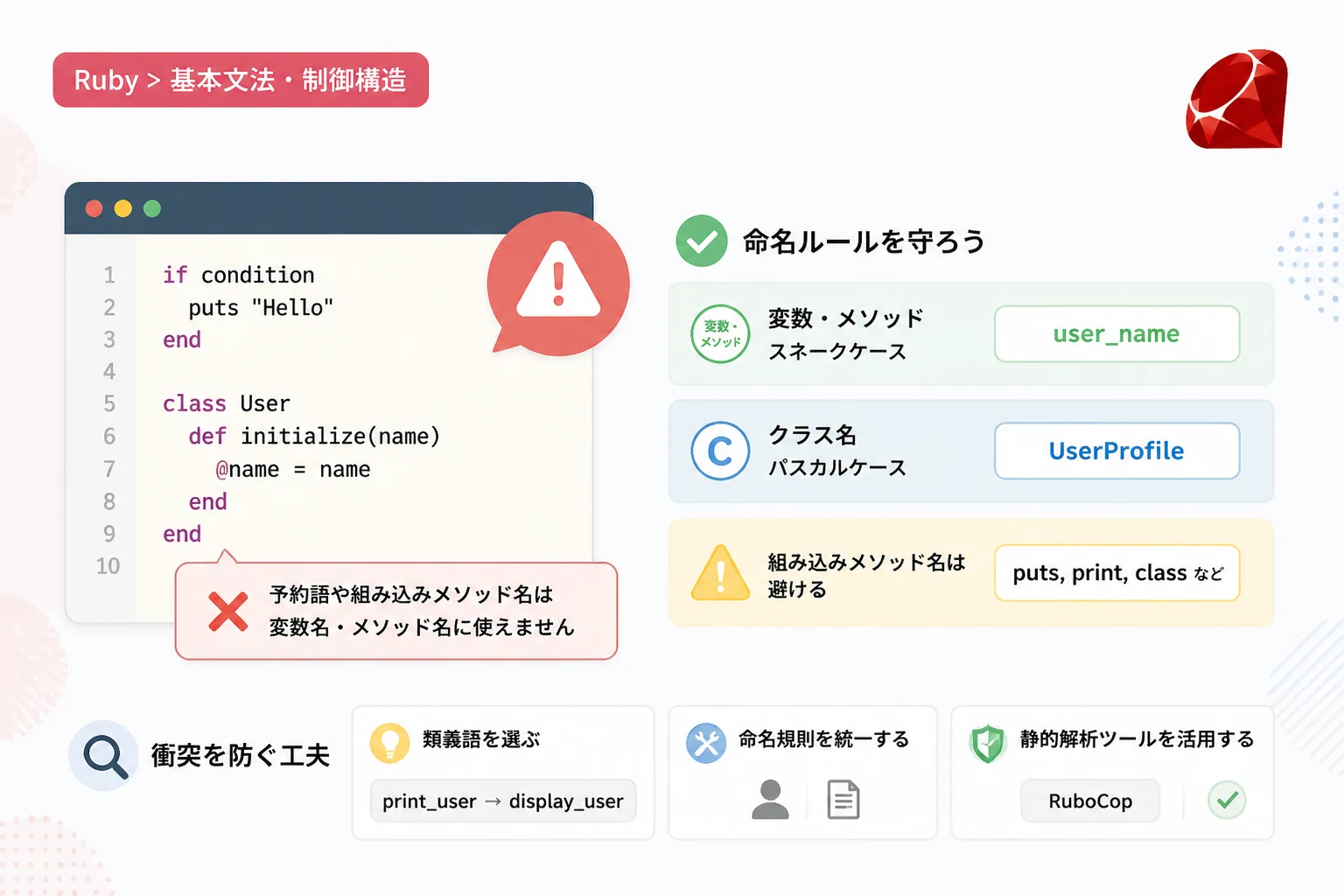Click the round 変数・メソッド badge icon
The height and width of the screenshot is (896, 1344).
[720, 333]
